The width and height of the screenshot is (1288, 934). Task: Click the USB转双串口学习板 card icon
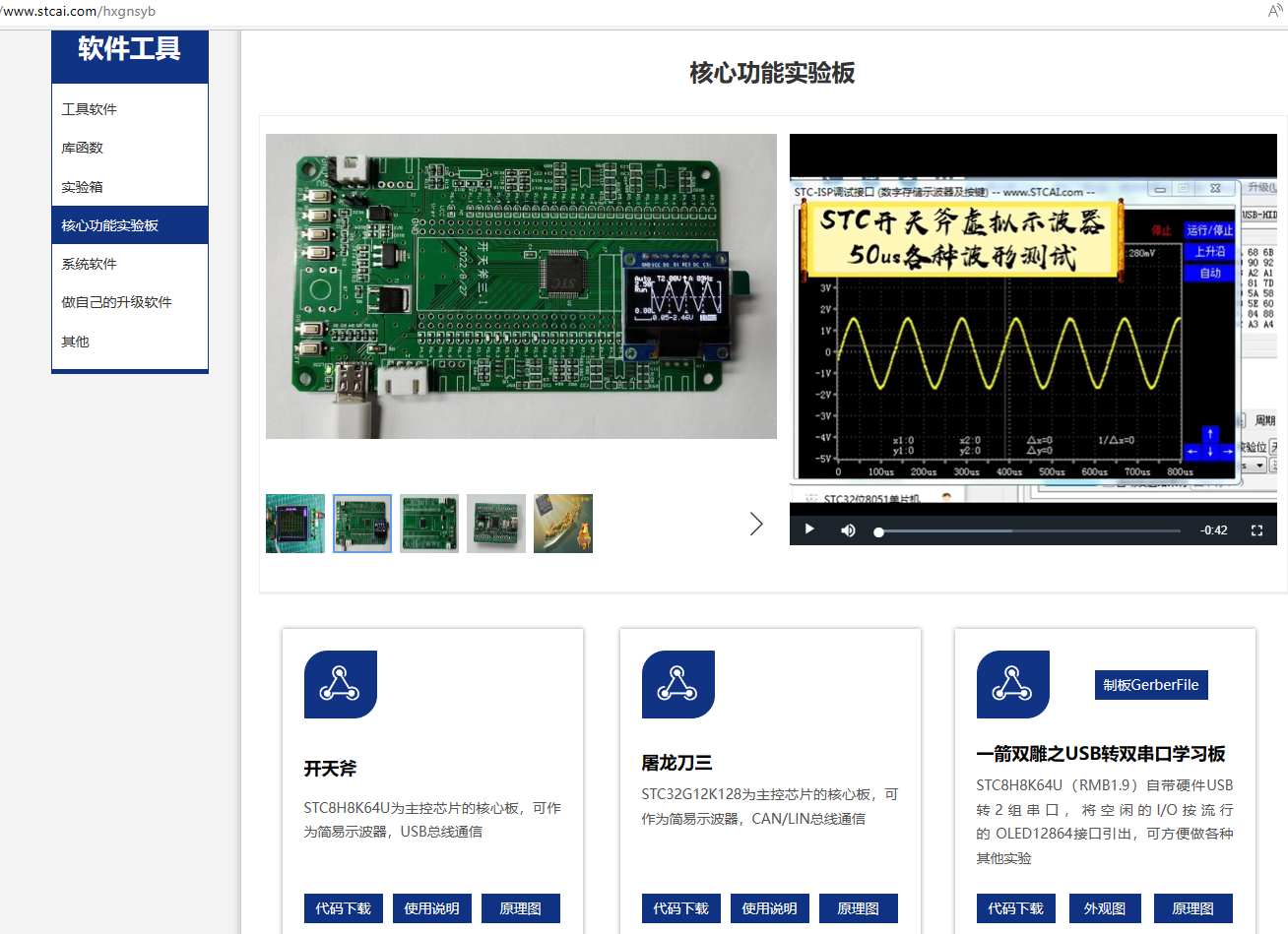coord(1013,684)
